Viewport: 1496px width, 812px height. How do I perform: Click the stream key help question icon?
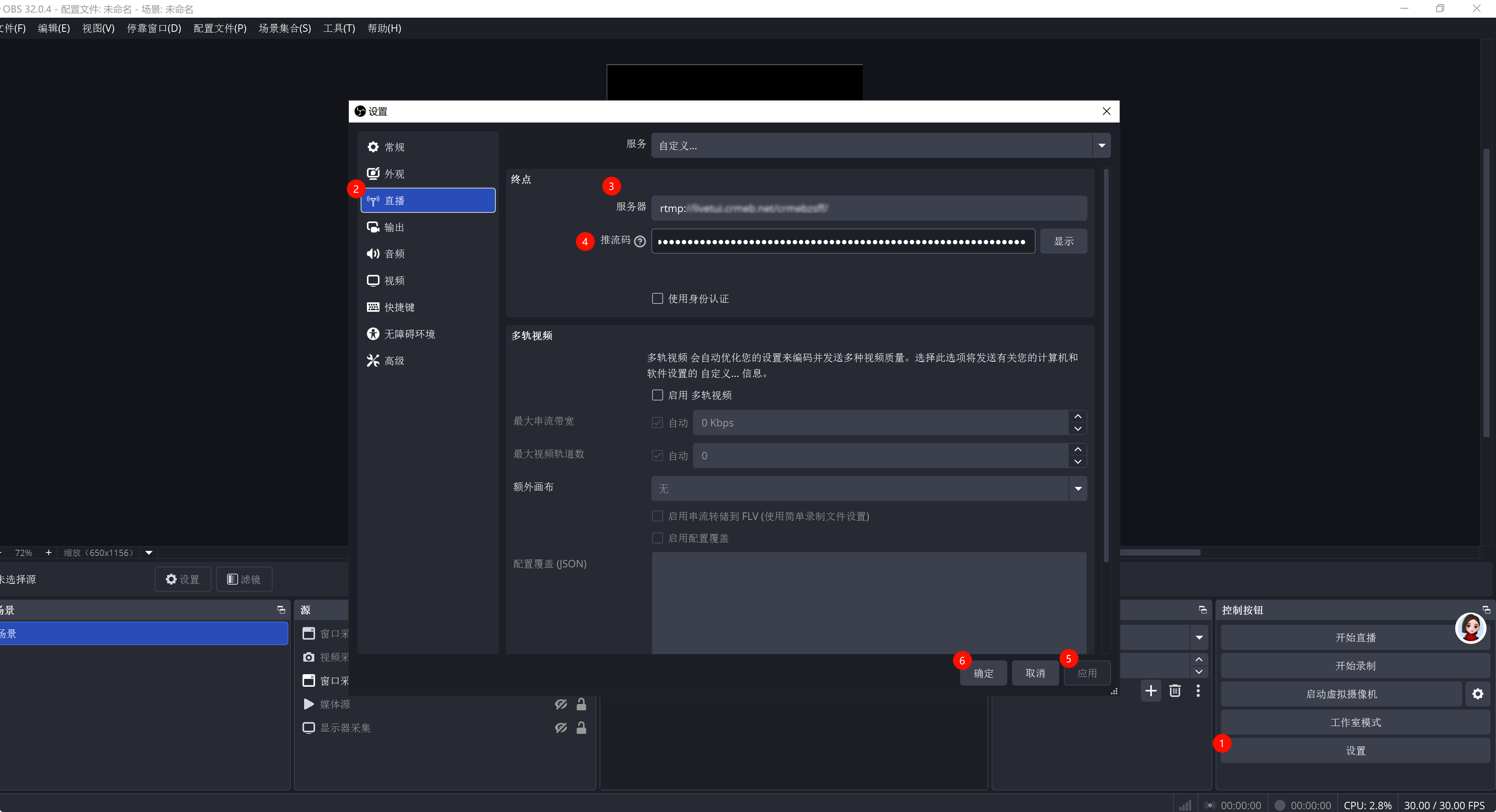point(640,241)
